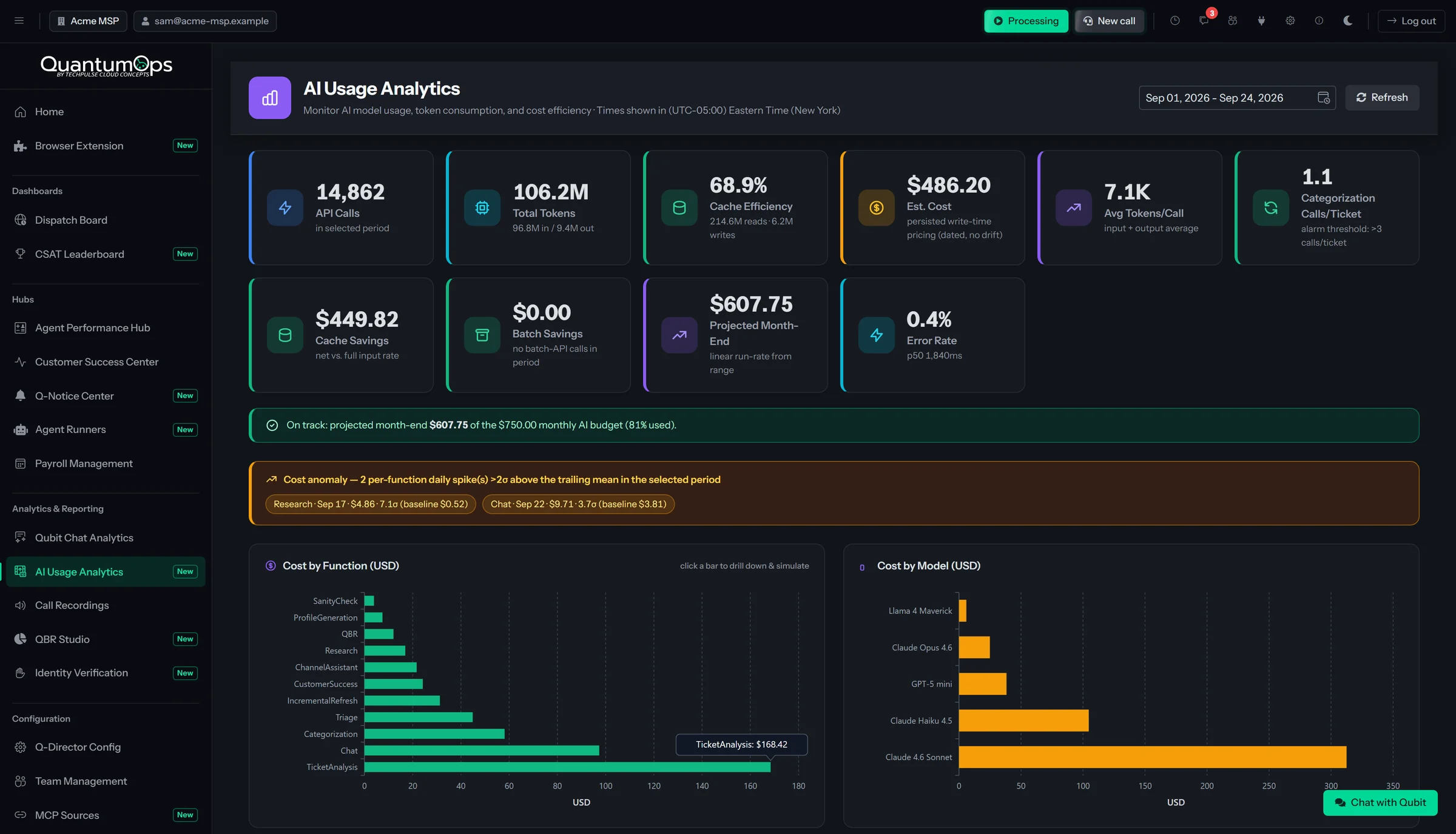Click the Chat with Qubit button
The image size is (1456, 834).
point(1380,802)
